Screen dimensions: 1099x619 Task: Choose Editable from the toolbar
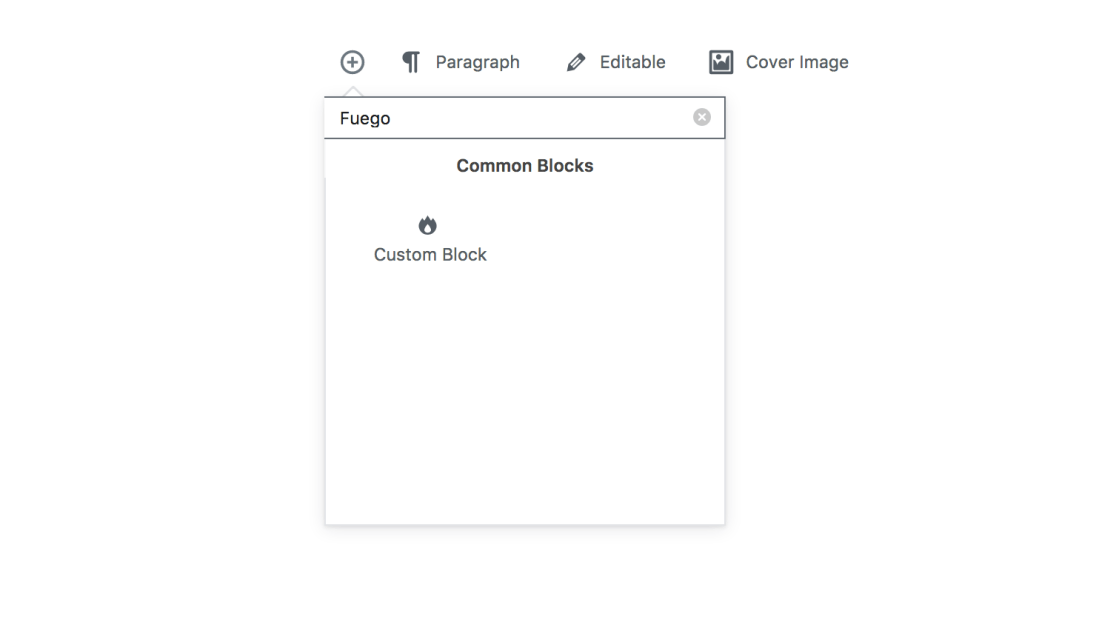click(x=632, y=61)
